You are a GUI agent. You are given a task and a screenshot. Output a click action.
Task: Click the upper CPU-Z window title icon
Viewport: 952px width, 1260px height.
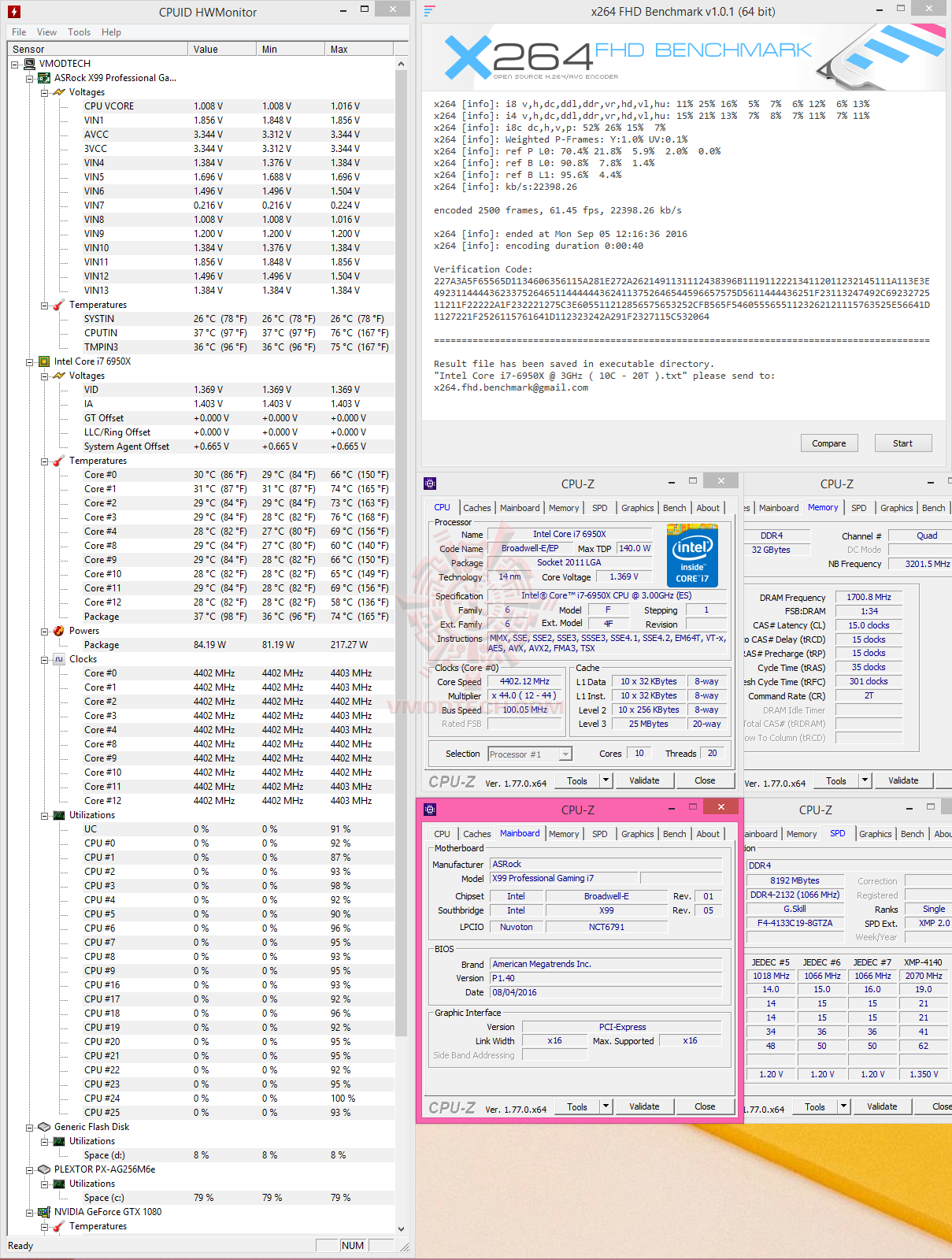coord(430,484)
